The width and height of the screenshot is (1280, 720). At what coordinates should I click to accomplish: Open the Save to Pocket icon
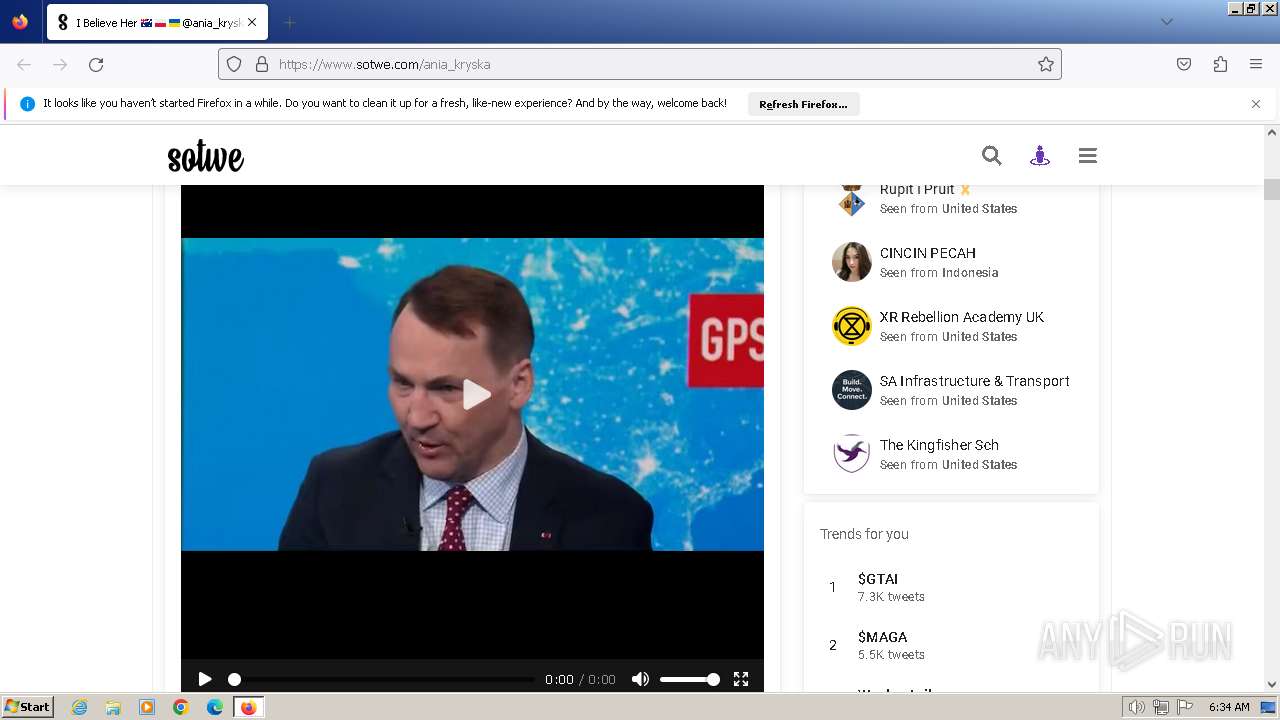click(1184, 64)
